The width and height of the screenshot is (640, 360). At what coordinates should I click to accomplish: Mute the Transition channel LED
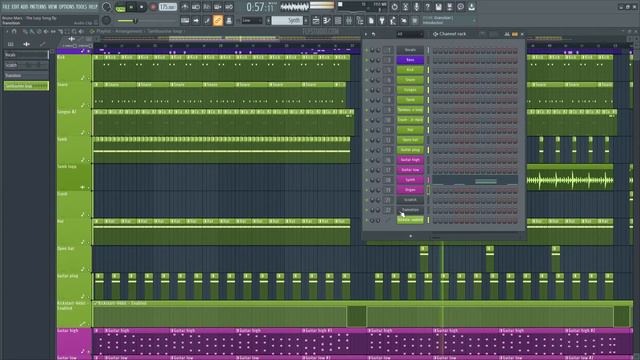(367, 210)
